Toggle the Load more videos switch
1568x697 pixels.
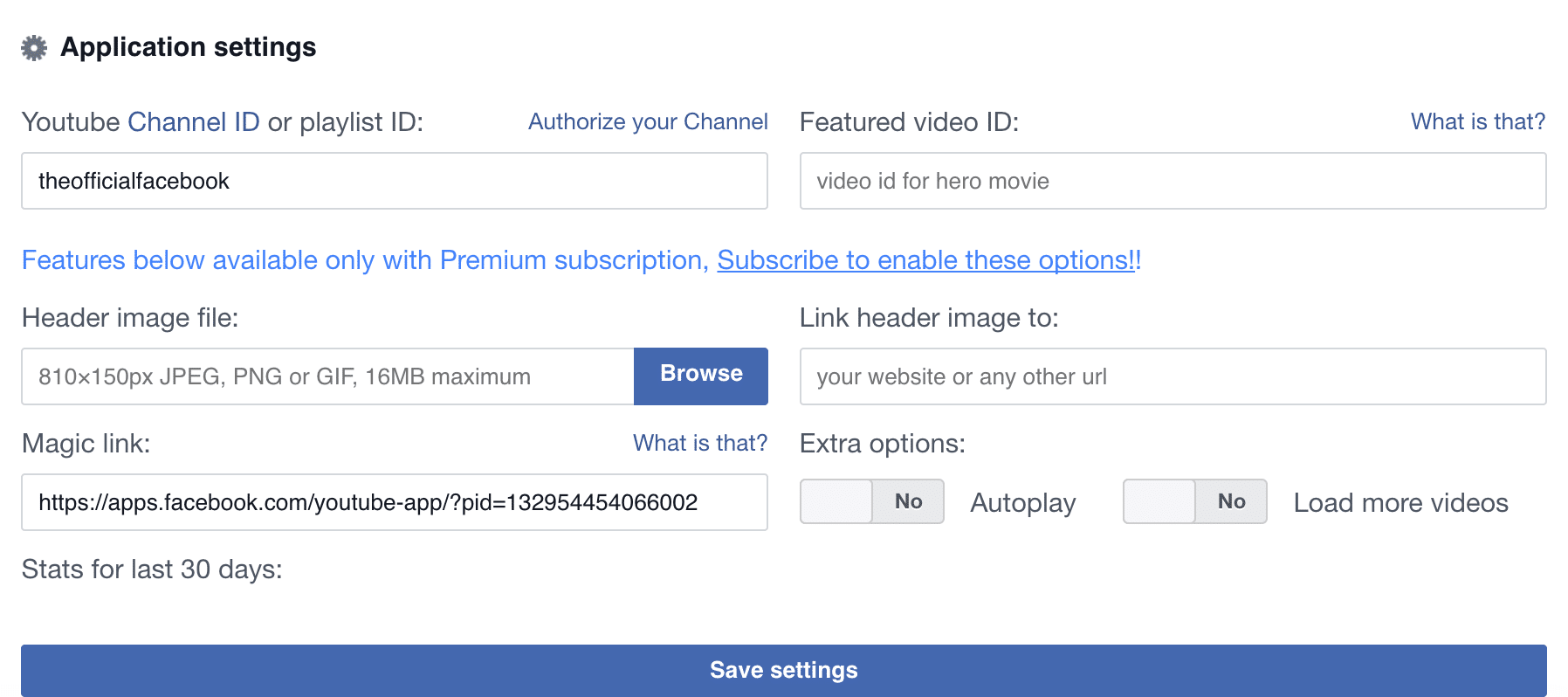pyautogui.click(x=1194, y=501)
